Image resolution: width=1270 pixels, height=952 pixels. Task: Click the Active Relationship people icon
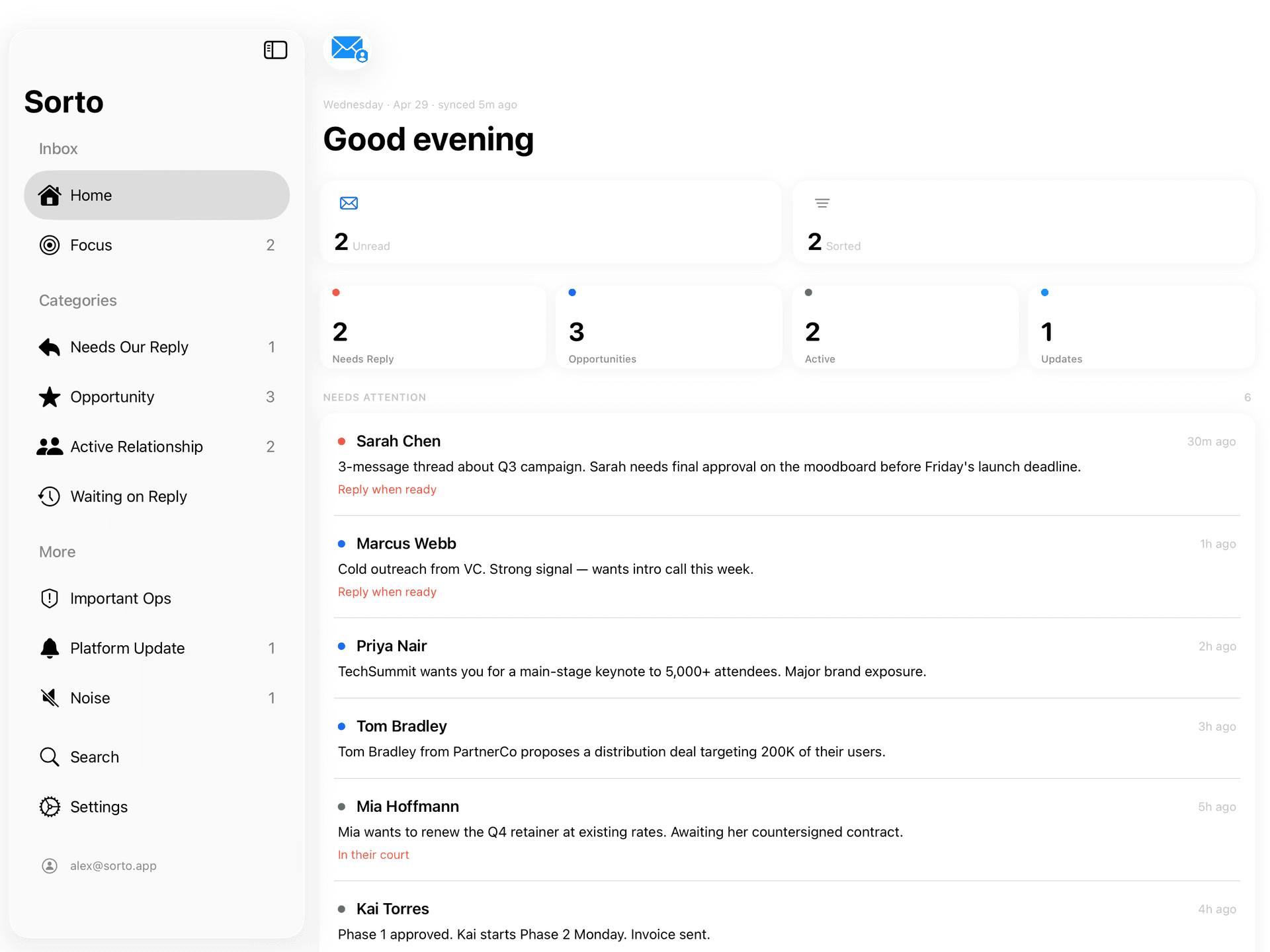(50, 447)
